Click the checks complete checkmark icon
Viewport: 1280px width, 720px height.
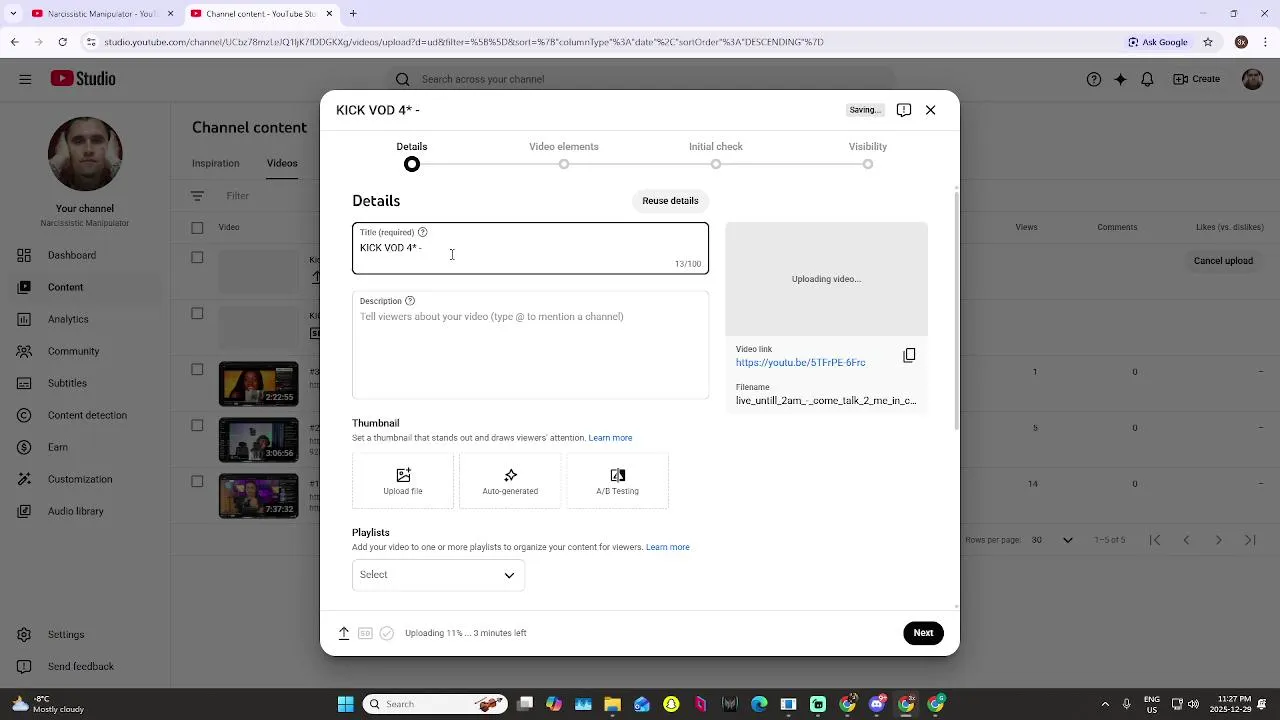tap(387, 633)
